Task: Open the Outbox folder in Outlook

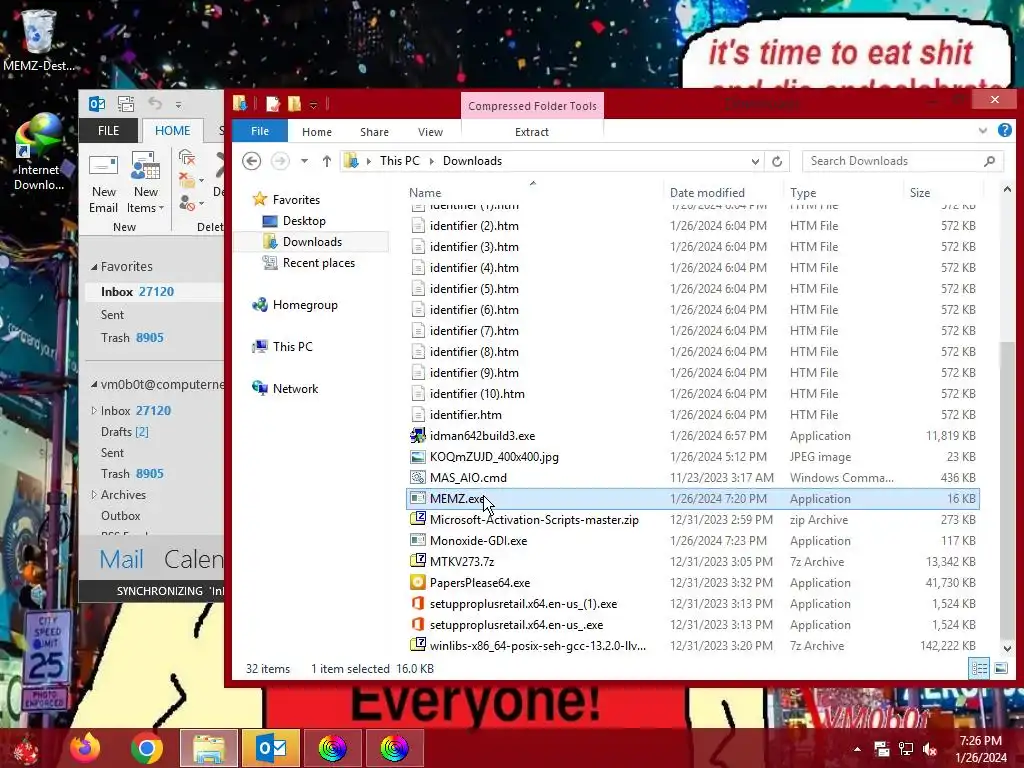Action: pyautogui.click(x=121, y=516)
